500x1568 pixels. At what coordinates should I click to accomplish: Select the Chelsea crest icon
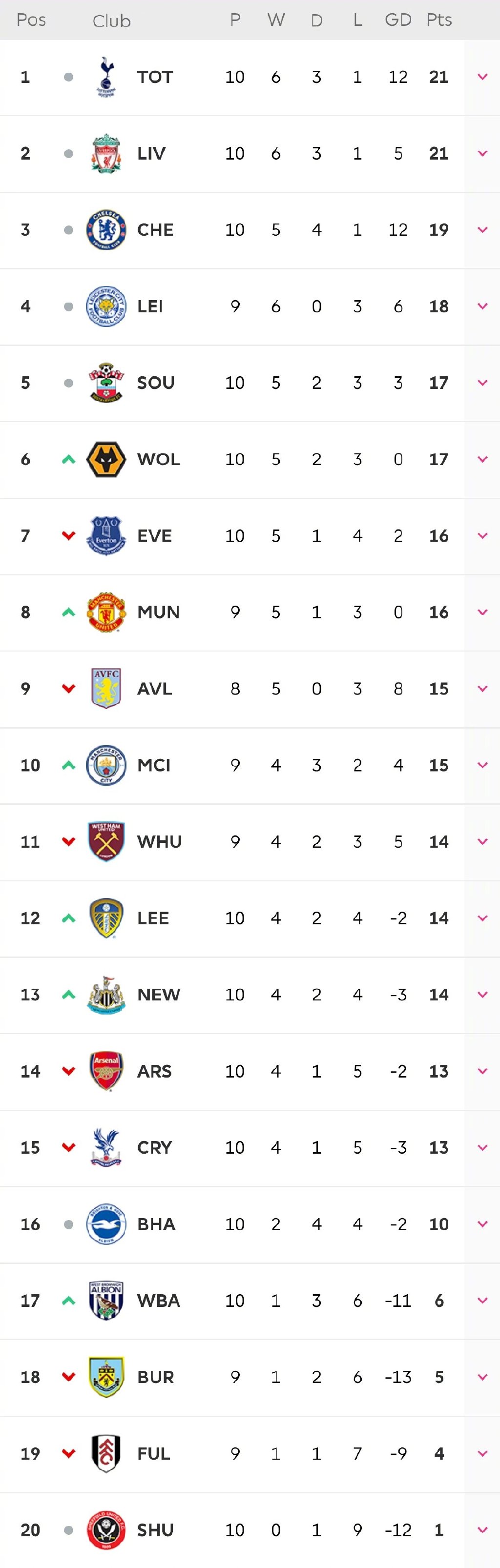106,230
